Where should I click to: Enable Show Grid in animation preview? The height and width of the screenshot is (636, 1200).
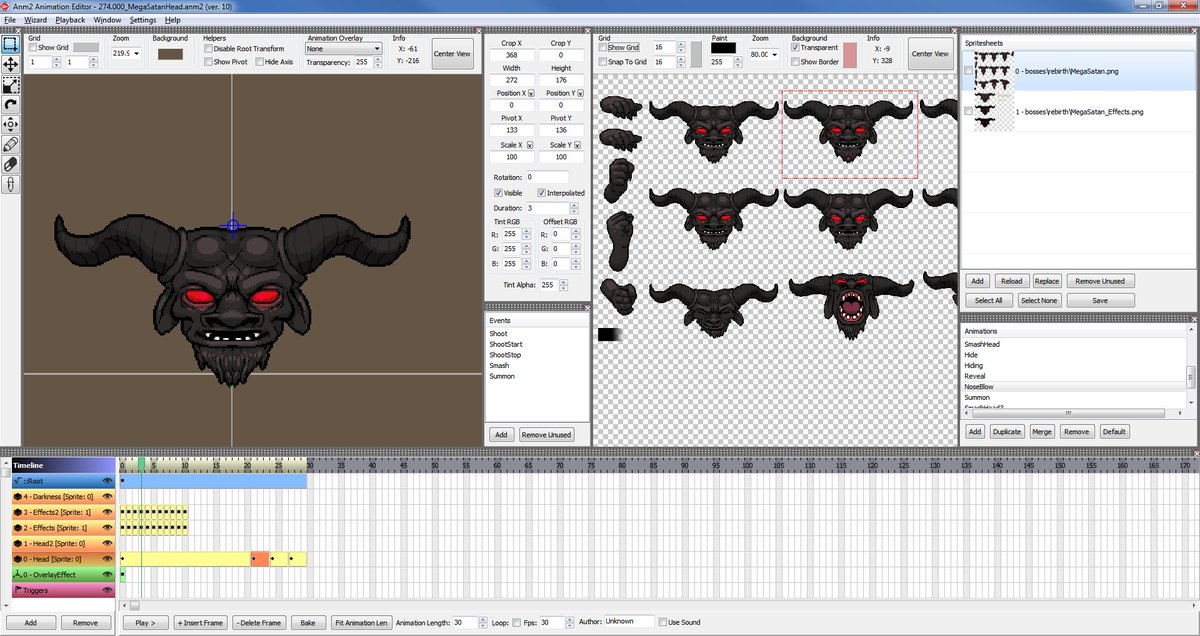(33, 47)
